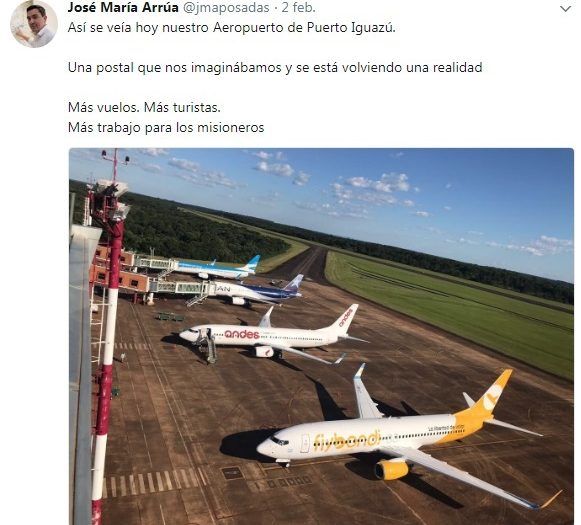Open José María Arrúa's profile picture
This screenshot has height=525, width=581.
(34, 24)
